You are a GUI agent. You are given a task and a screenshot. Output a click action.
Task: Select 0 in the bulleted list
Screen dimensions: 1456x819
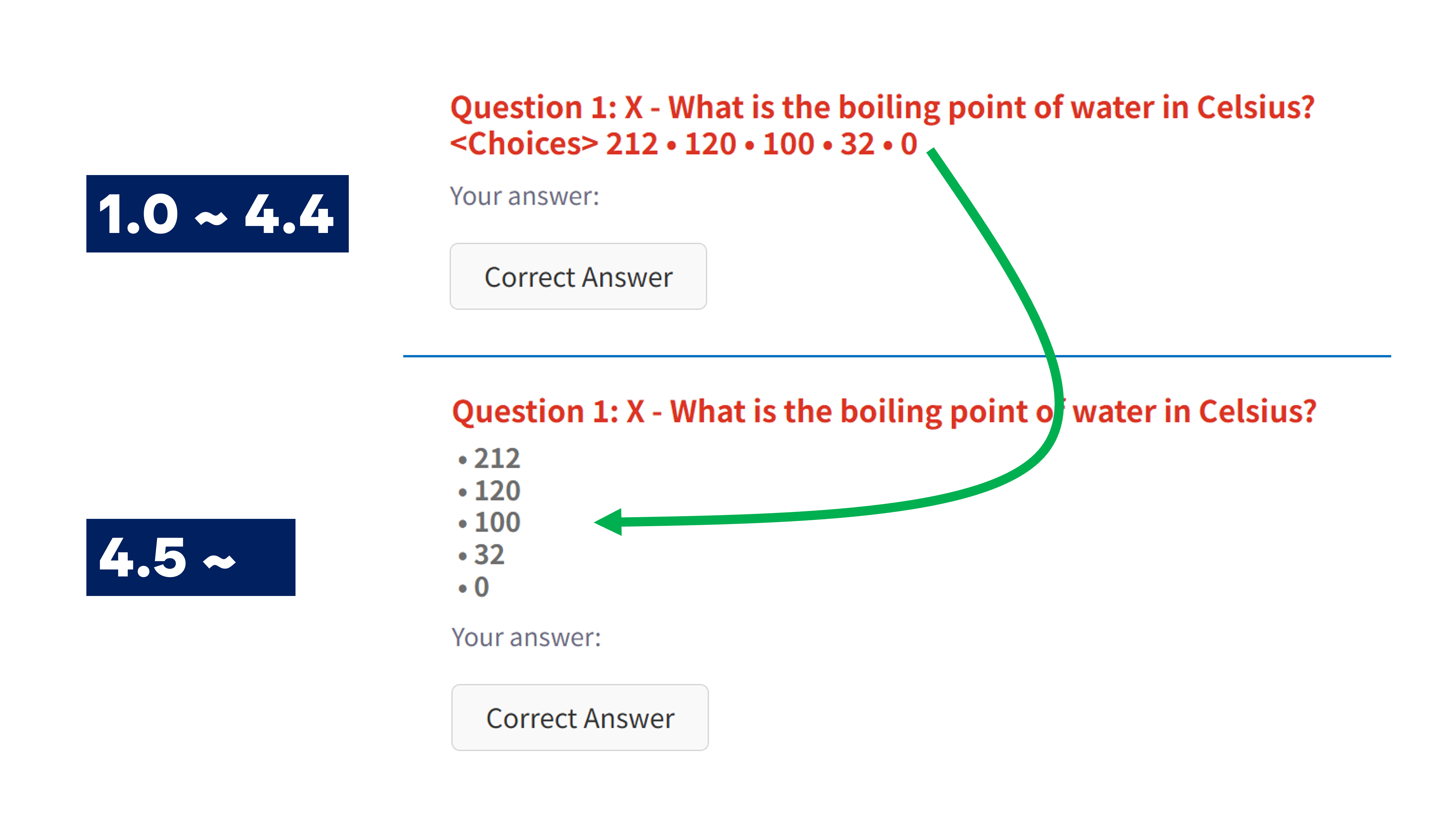pyautogui.click(x=481, y=587)
